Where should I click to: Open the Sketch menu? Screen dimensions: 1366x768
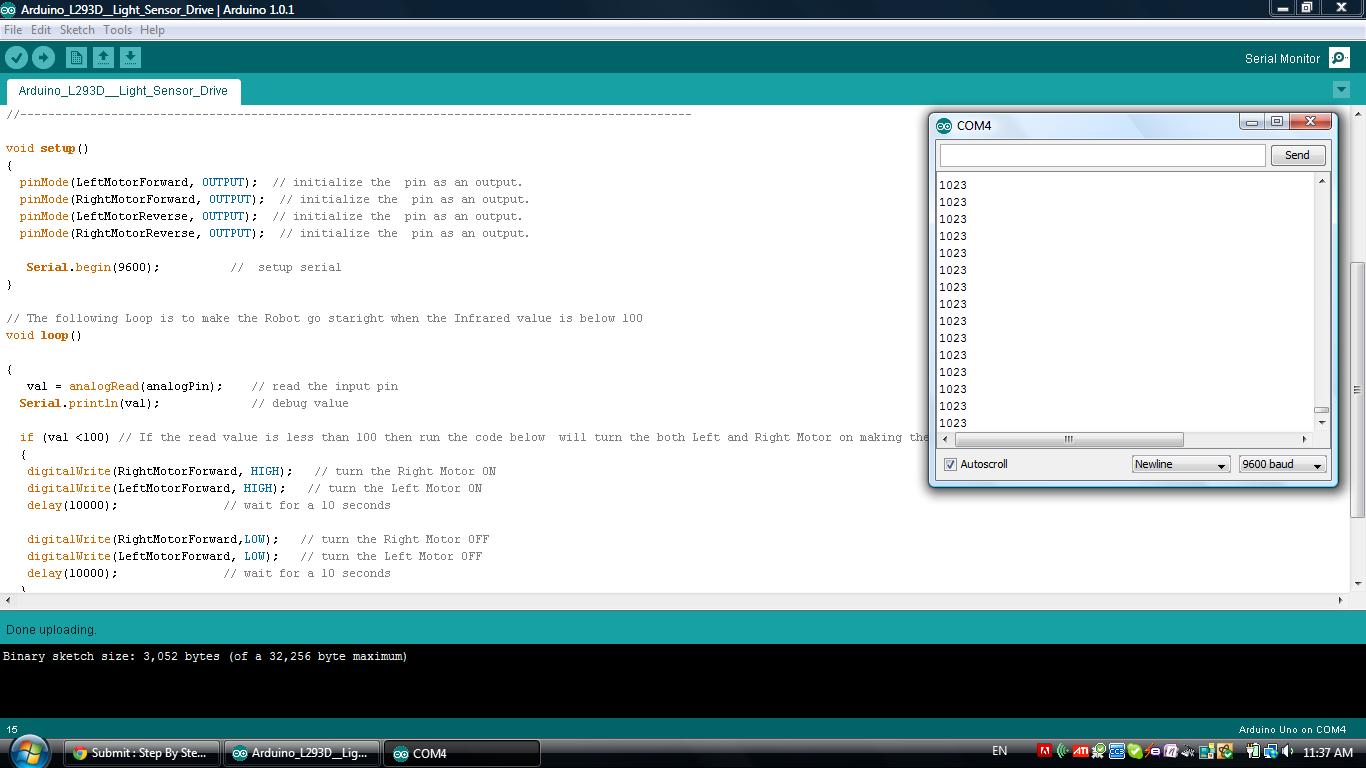click(x=77, y=30)
